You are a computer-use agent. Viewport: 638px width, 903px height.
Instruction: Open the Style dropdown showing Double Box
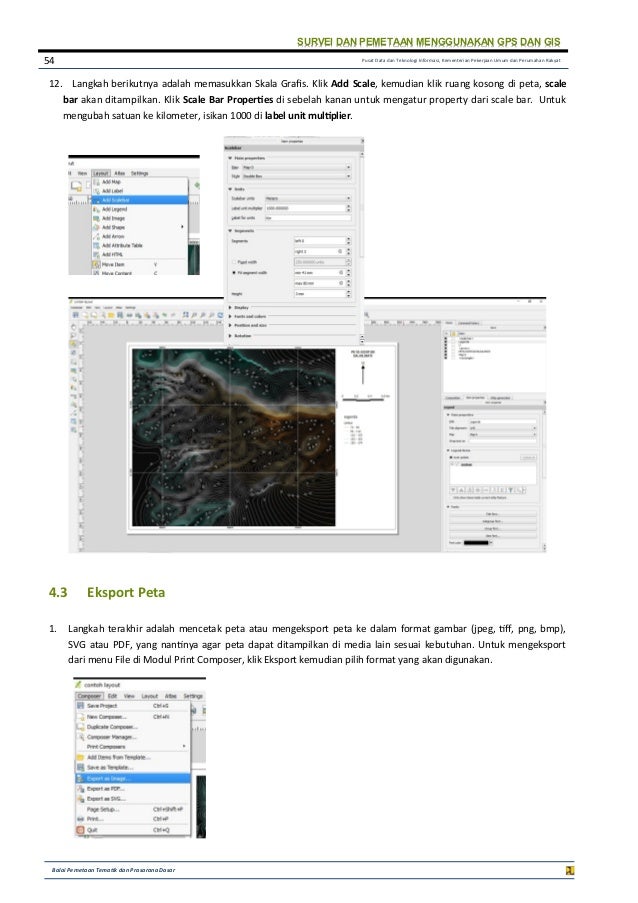[296, 176]
